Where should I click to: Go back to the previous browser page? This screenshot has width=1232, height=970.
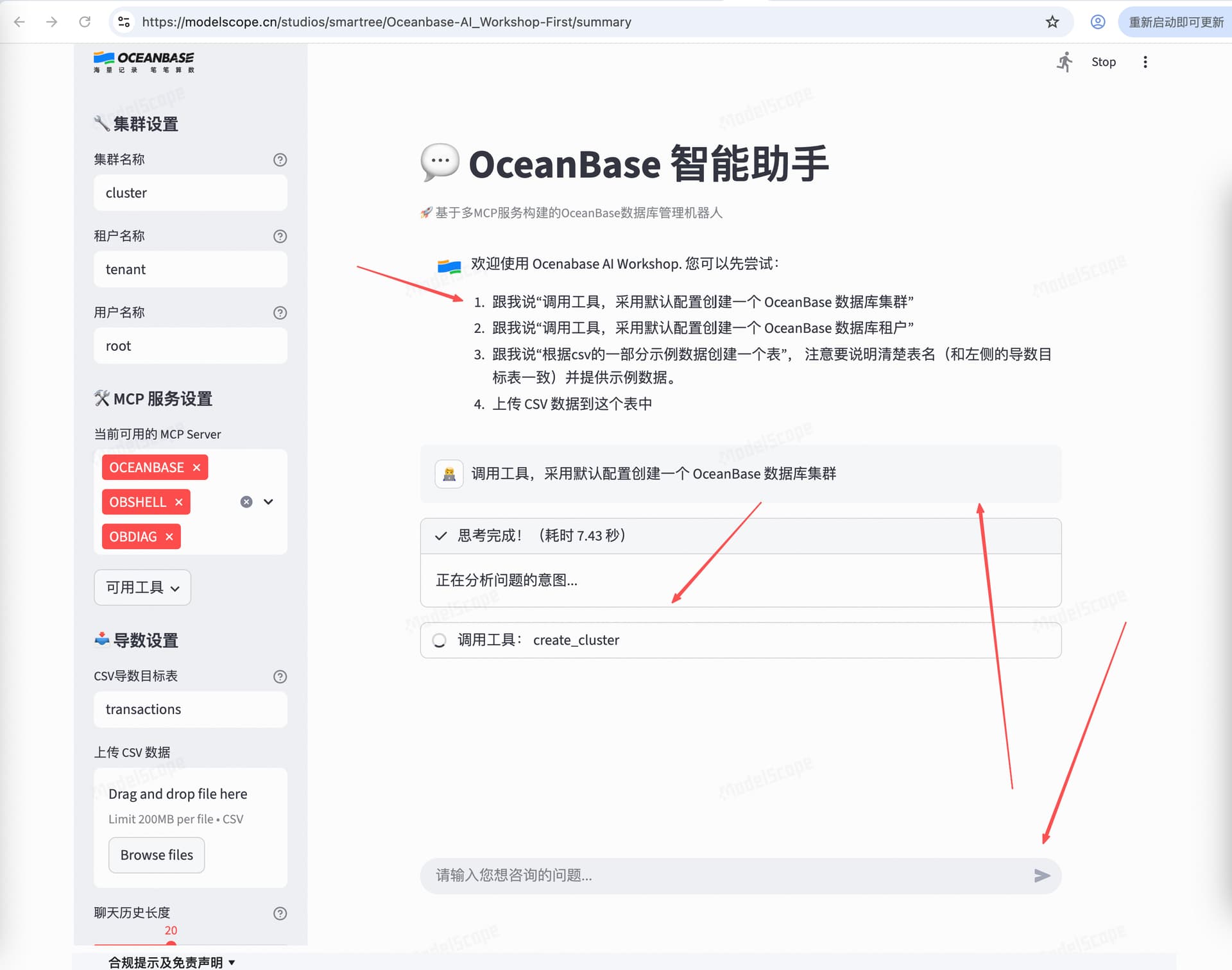(x=19, y=22)
